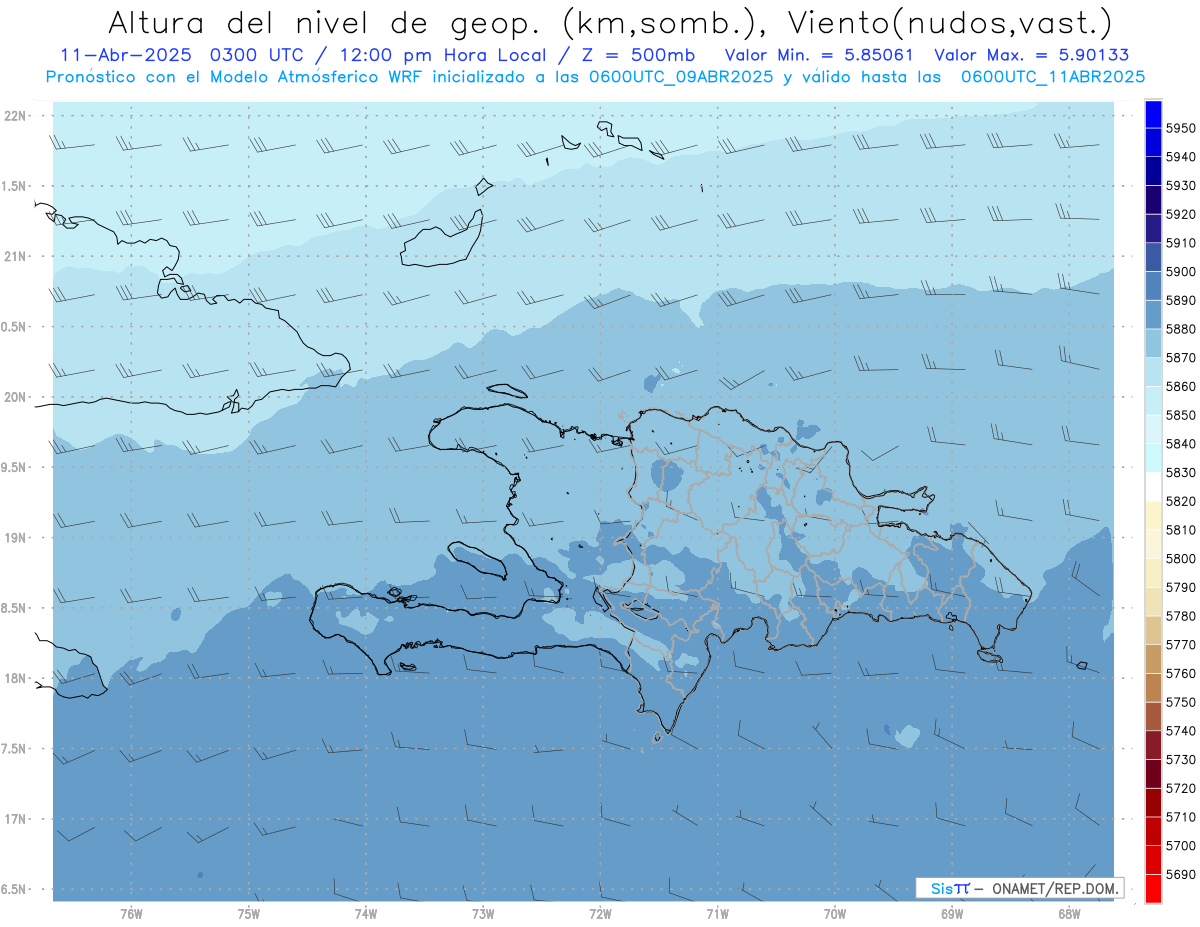The height and width of the screenshot is (927, 1200).
Task: Click 'Valor Max. = 5.90133' text
Action: pyautogui.click(x=1032, y=55)
